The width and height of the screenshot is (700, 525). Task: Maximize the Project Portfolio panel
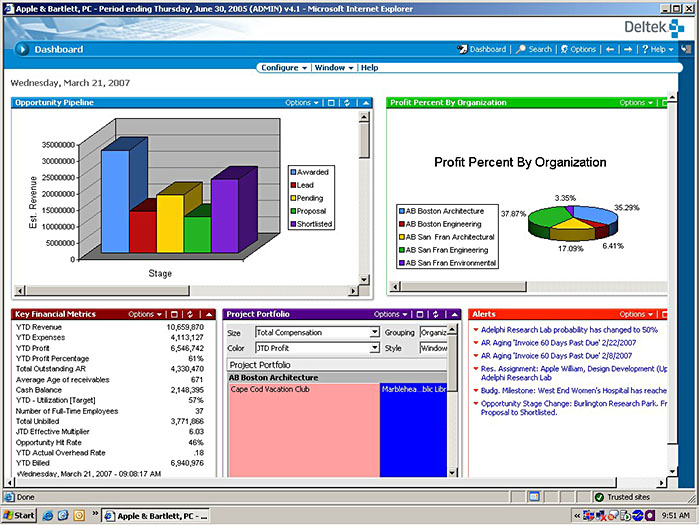(x=420, y=314)
